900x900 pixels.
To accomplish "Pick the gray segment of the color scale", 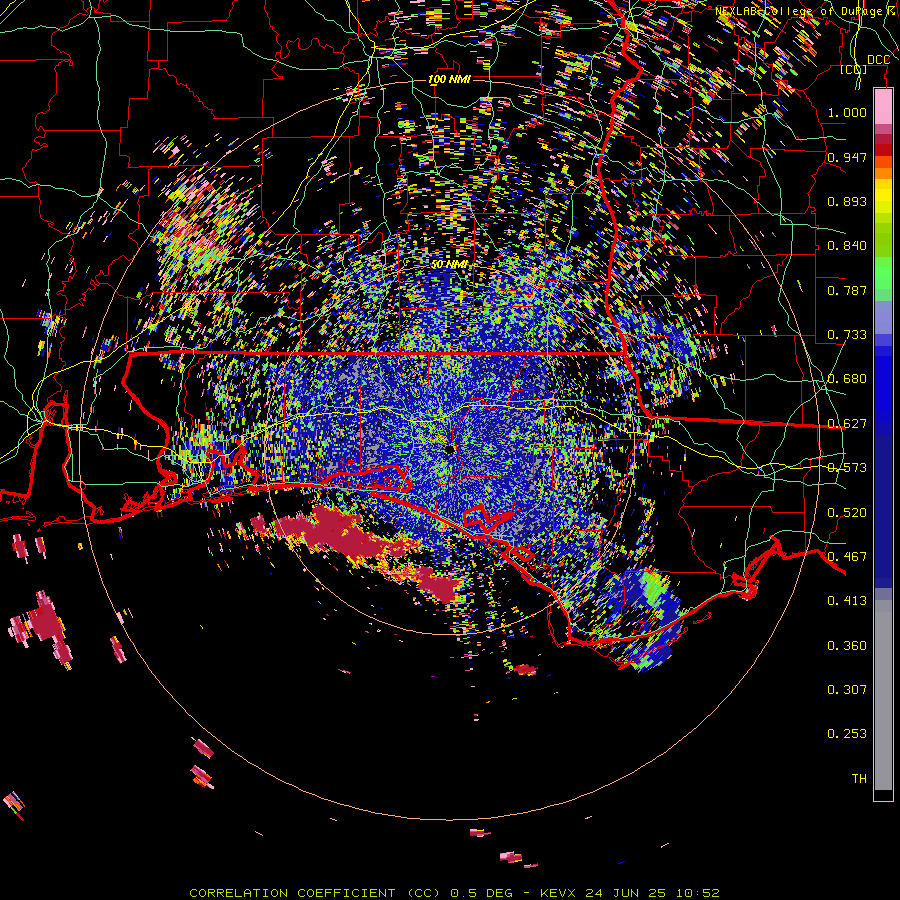I will (883, 695).
